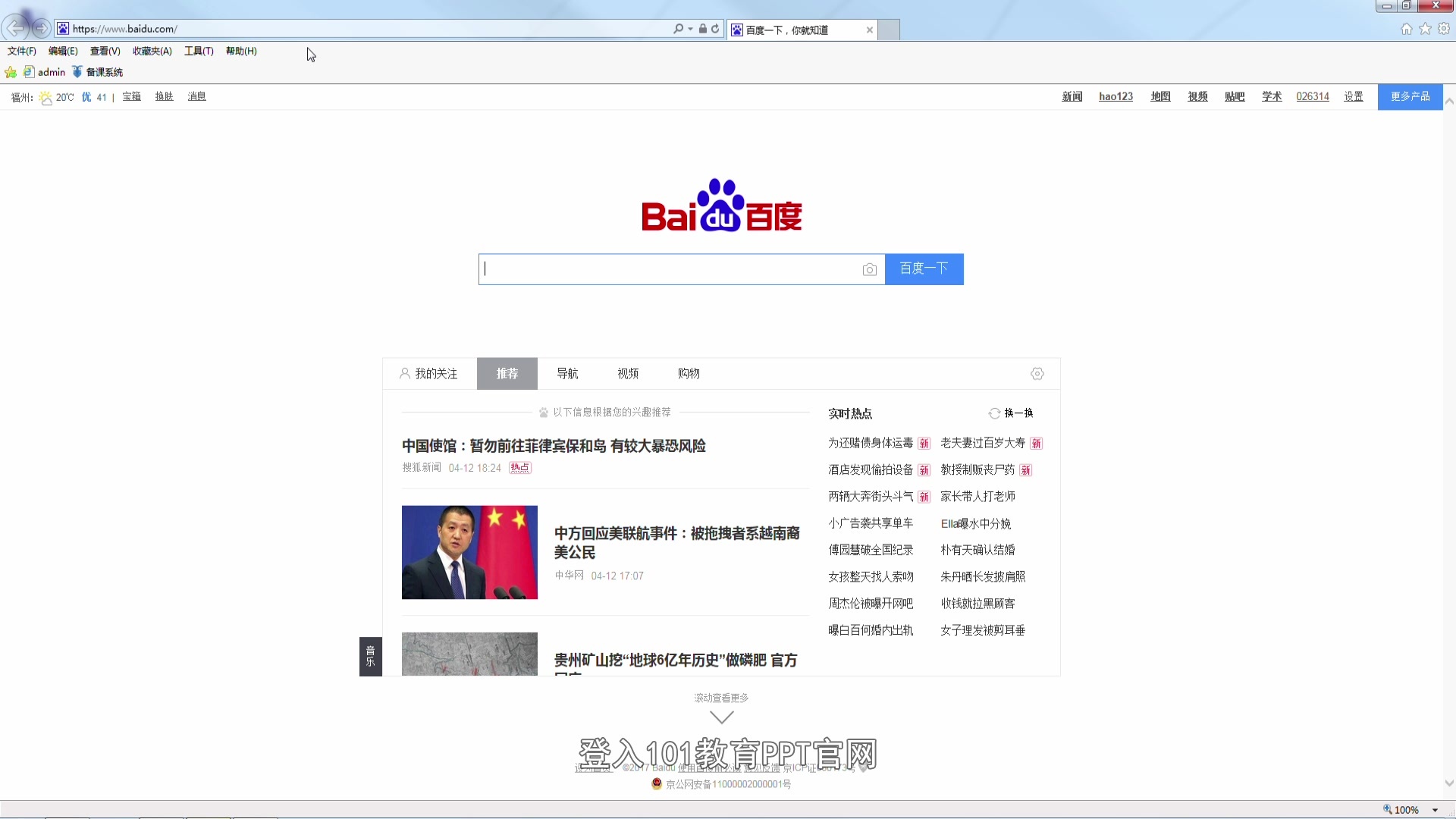Open the 文件(F) menu

[x=22, y=52]
